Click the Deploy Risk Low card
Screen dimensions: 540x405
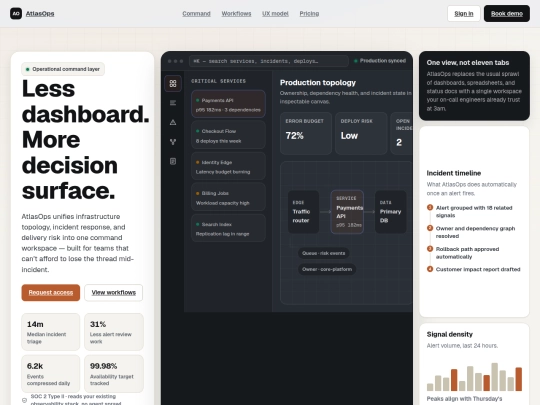(x=361, y=133)
